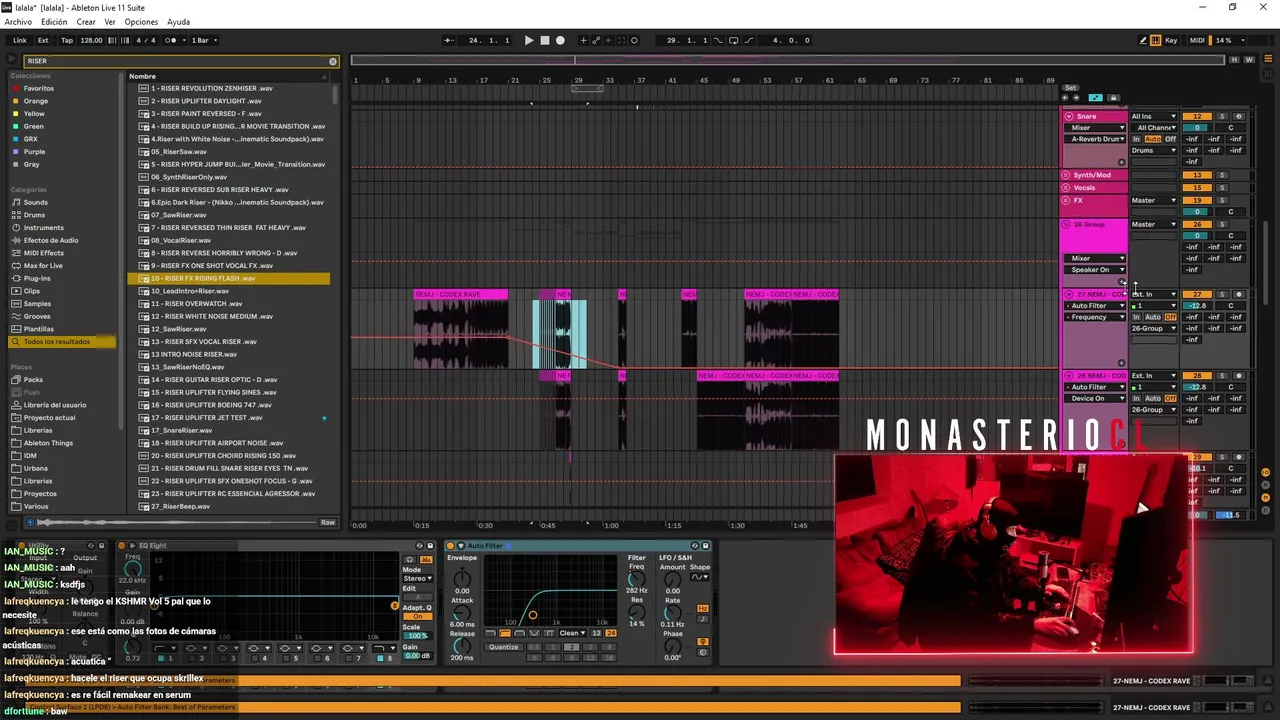Toggle the EQ Eight device activator

(121, 546)
